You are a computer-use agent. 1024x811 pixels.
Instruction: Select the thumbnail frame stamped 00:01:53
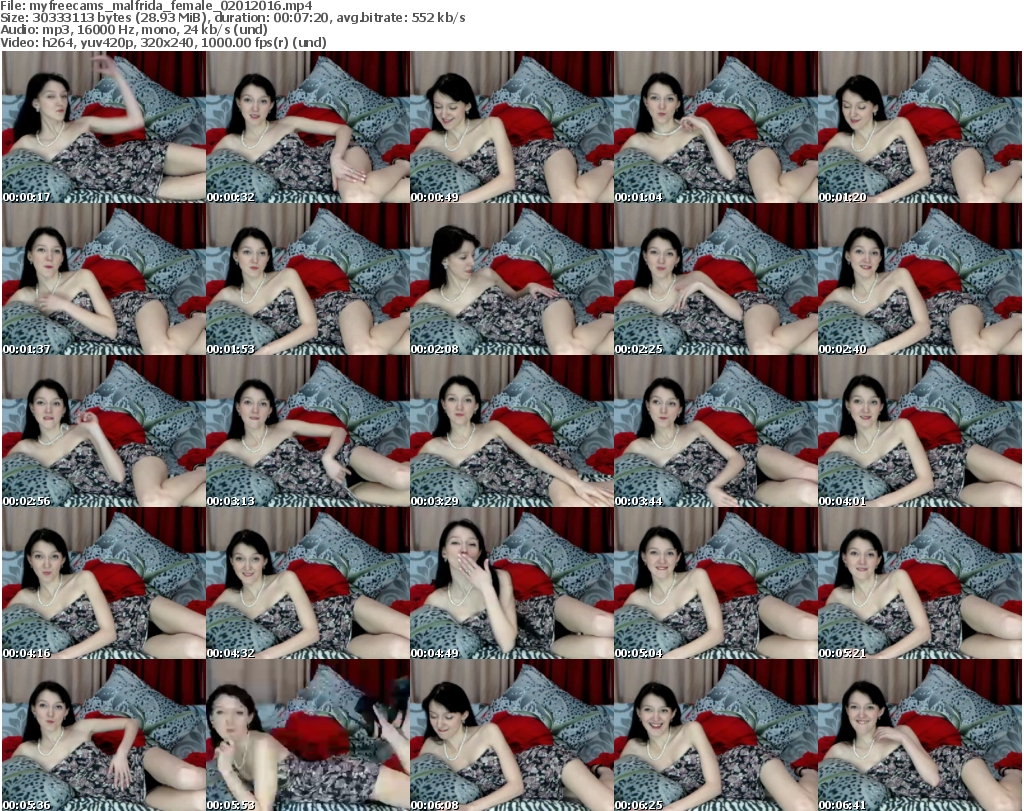pos(308,279)
